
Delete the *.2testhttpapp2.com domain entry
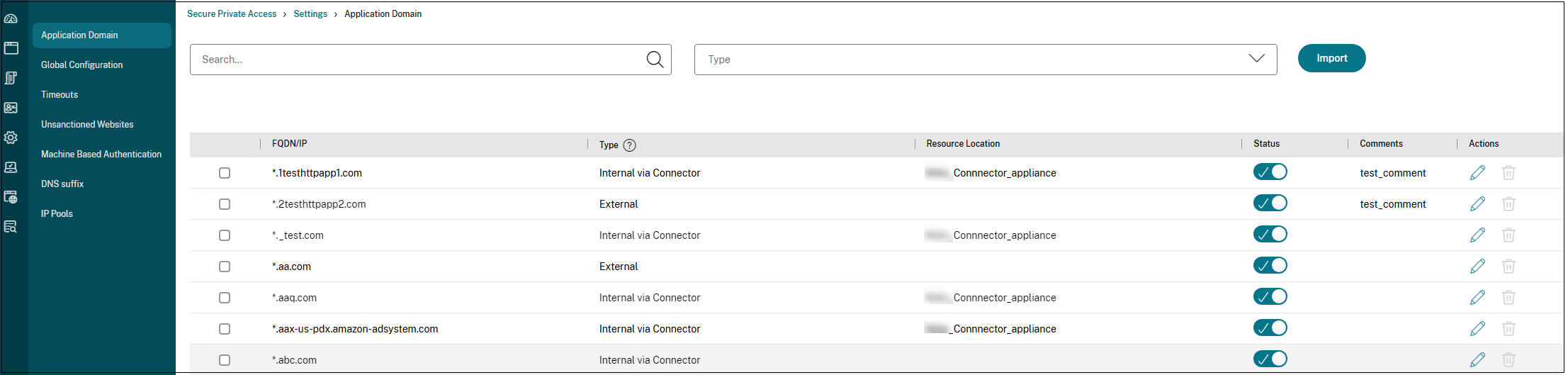pyautogui.click(x=1508, y=204)
